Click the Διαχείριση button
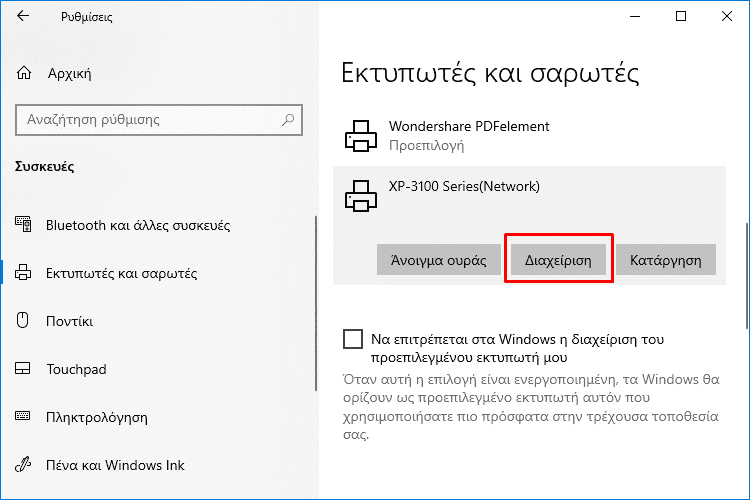 (x=558, y=260)
